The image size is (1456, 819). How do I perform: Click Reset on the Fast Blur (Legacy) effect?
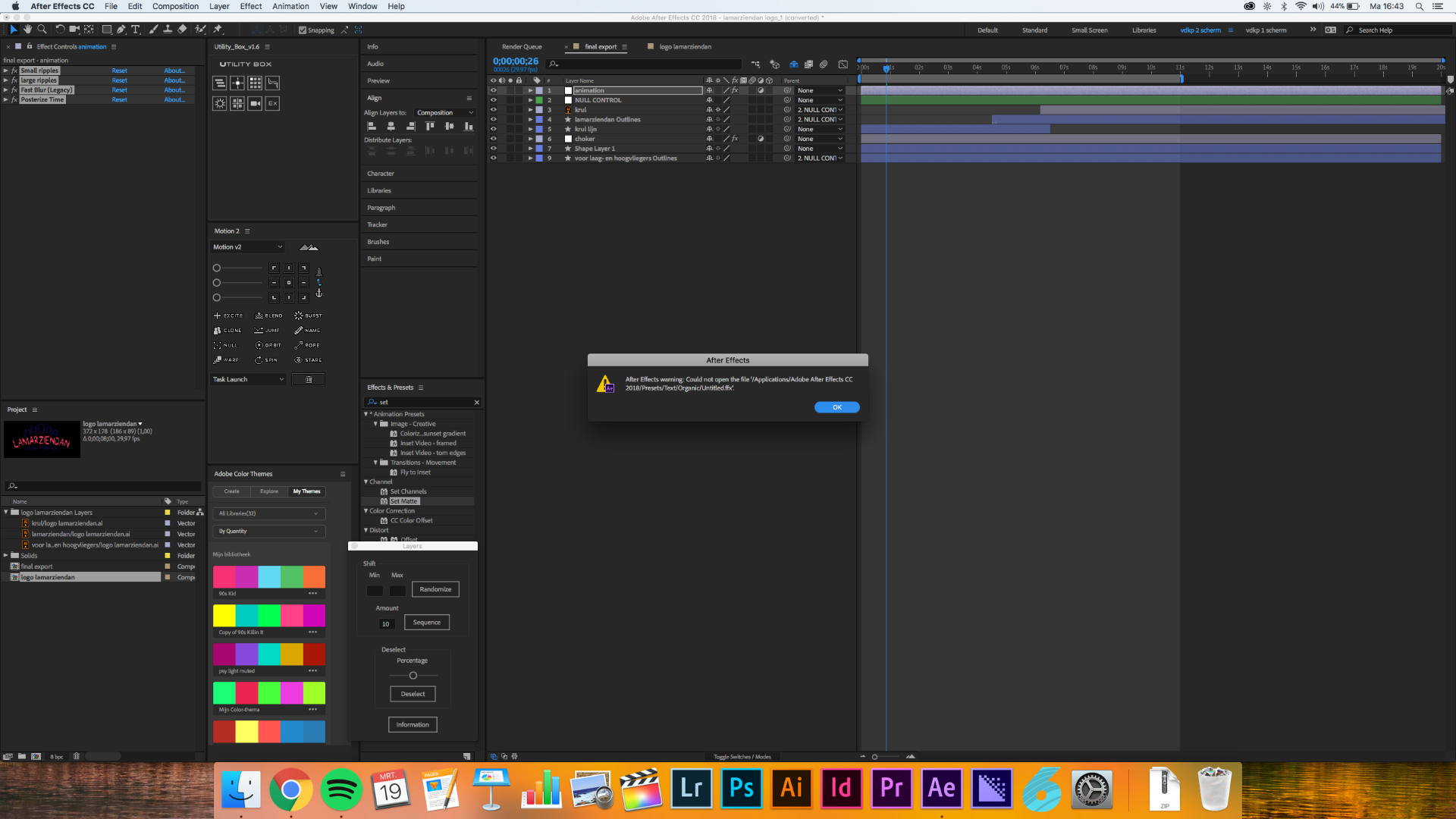pos(119,89)
